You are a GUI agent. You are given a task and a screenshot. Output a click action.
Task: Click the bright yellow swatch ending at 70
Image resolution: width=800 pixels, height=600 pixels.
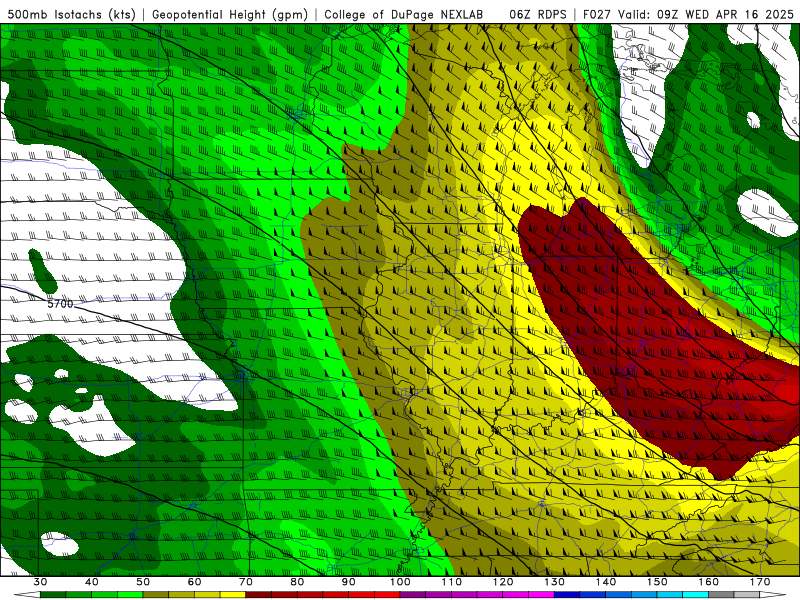coord(233,595)
